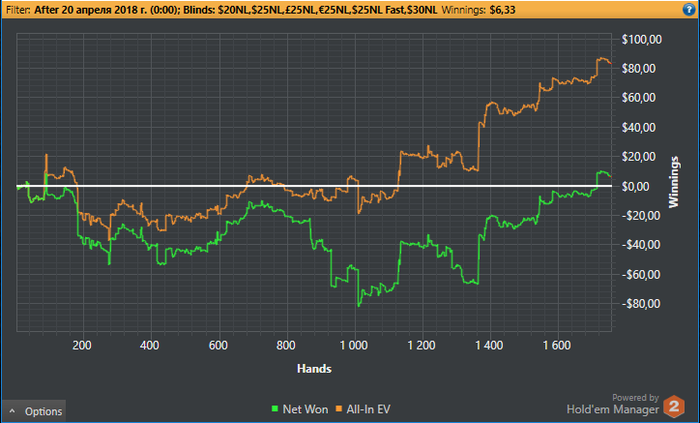700x423 pixels.
Task: Expand the Options panel
Action: pos(34,411)
